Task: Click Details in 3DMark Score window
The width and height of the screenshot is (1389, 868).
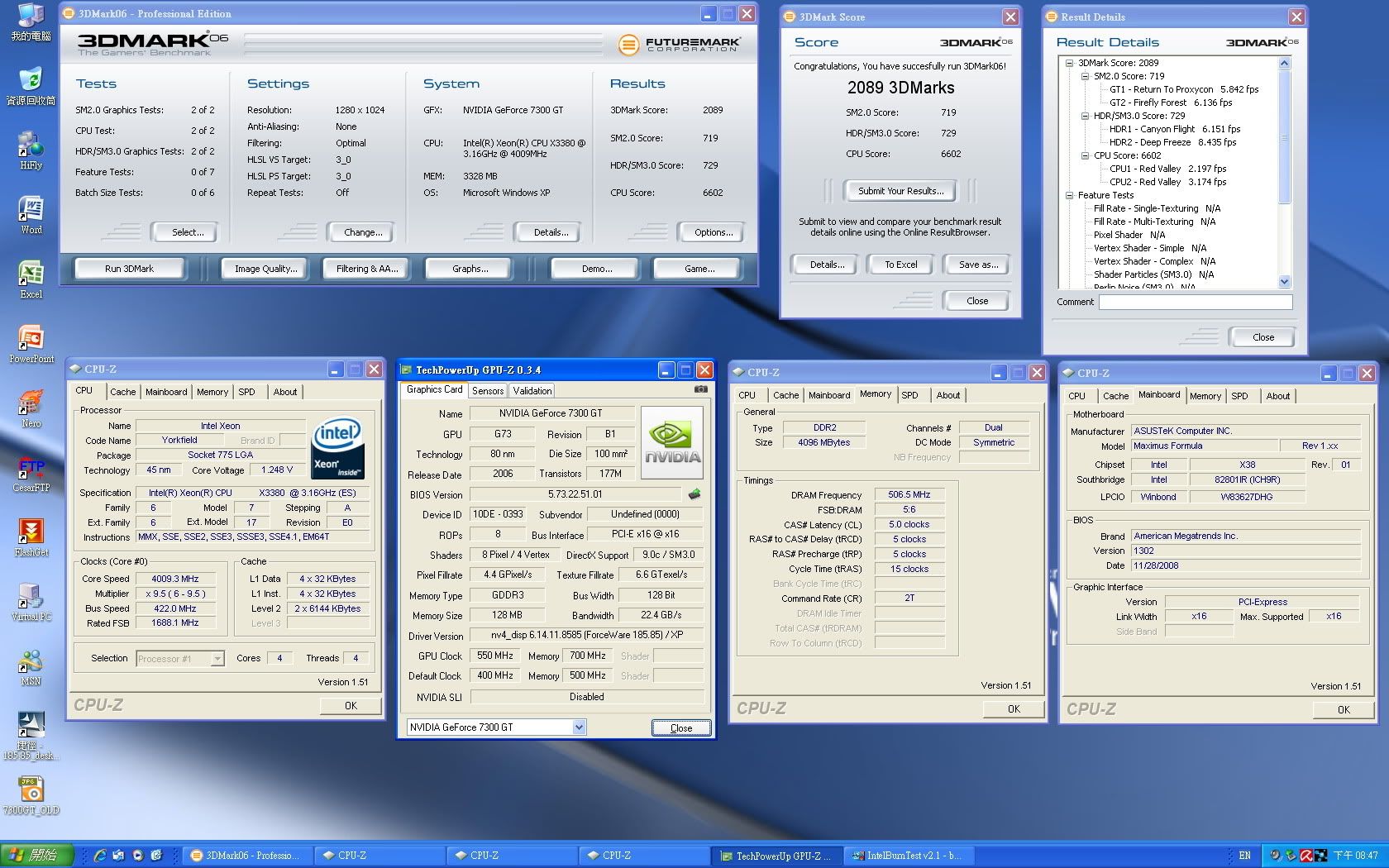Action: pyautogui.click(x=827, y=265)
